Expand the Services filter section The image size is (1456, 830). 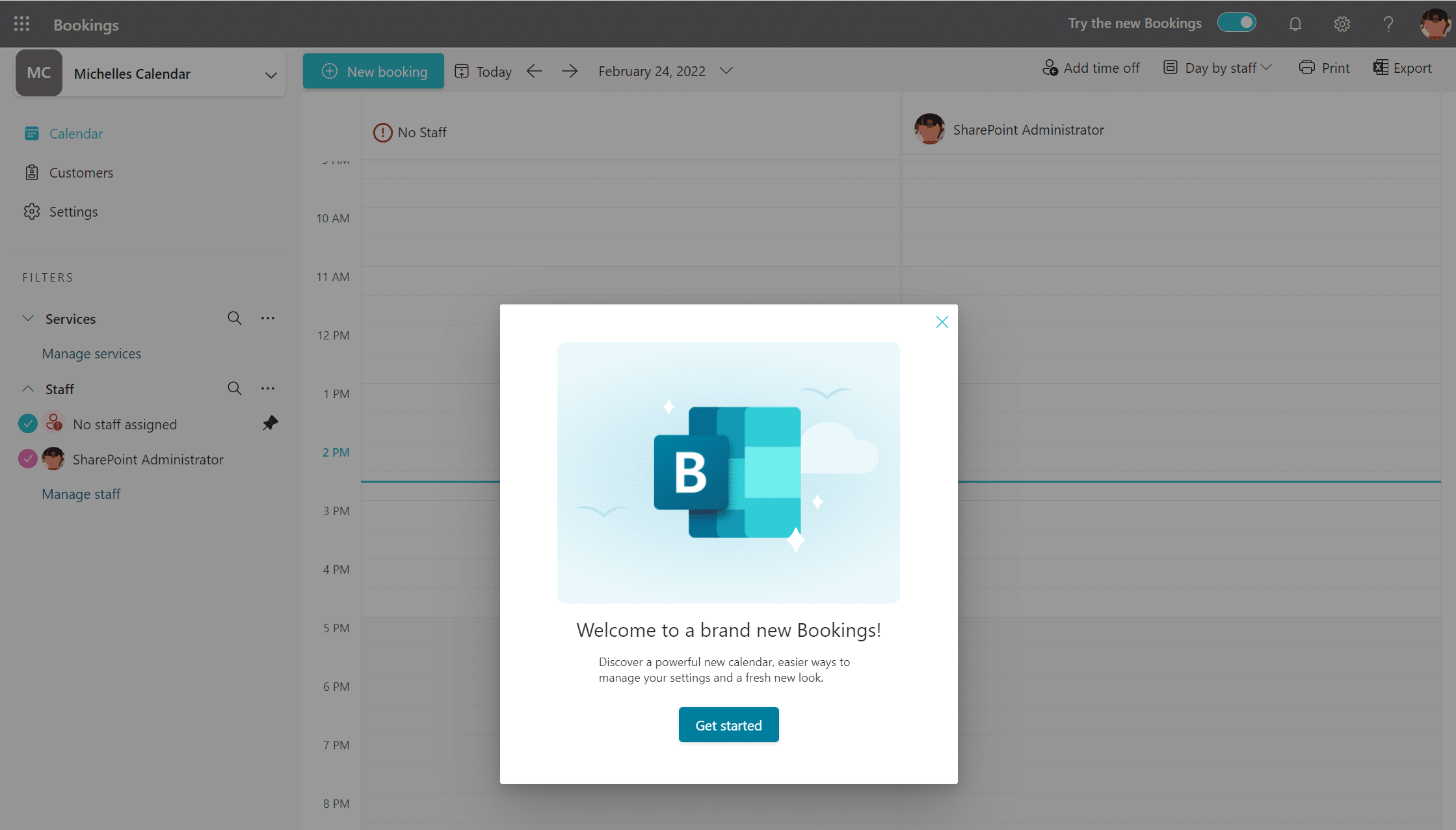28,318
